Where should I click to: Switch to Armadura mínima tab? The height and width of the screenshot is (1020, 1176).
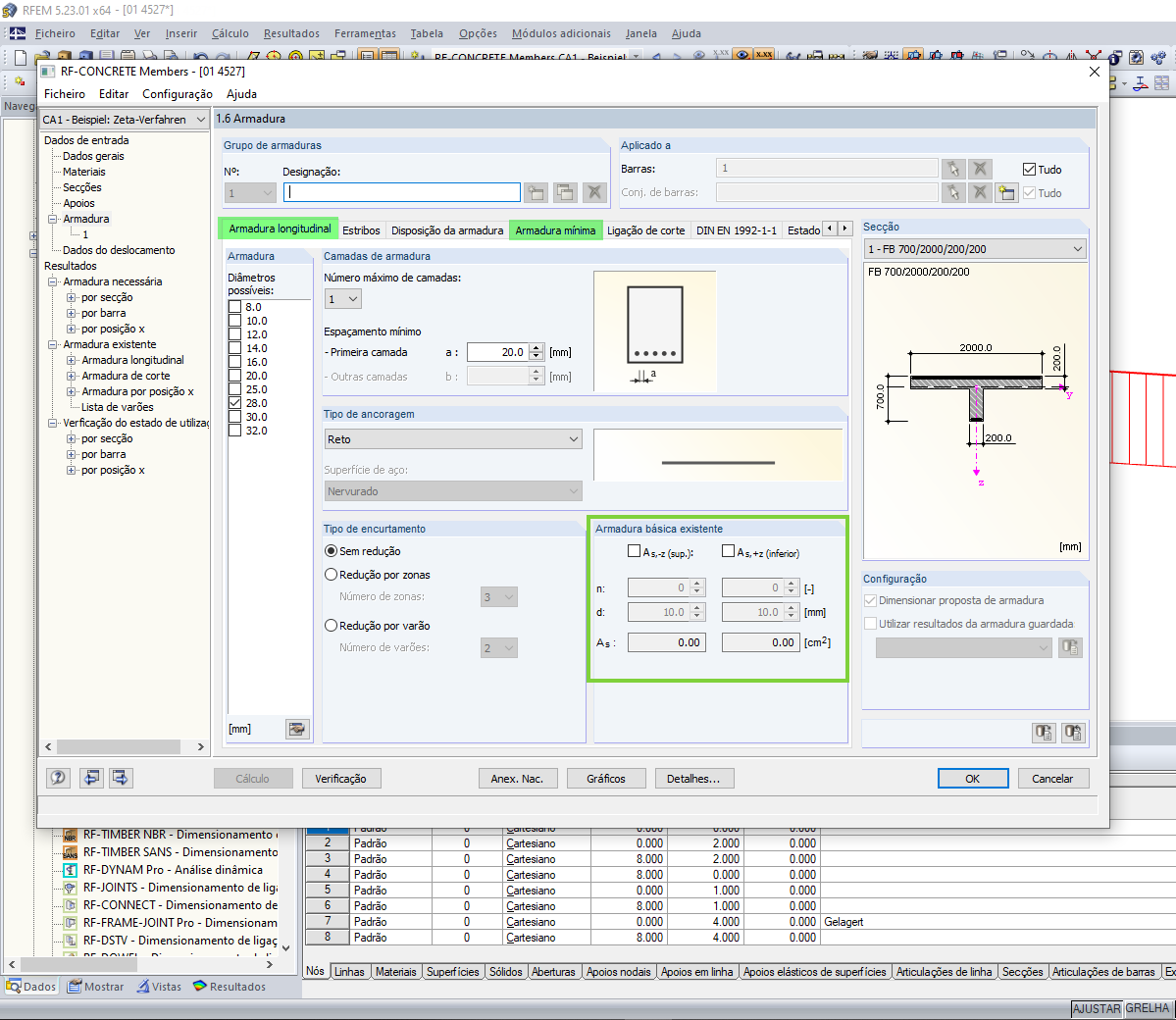(x=555, y=230)
